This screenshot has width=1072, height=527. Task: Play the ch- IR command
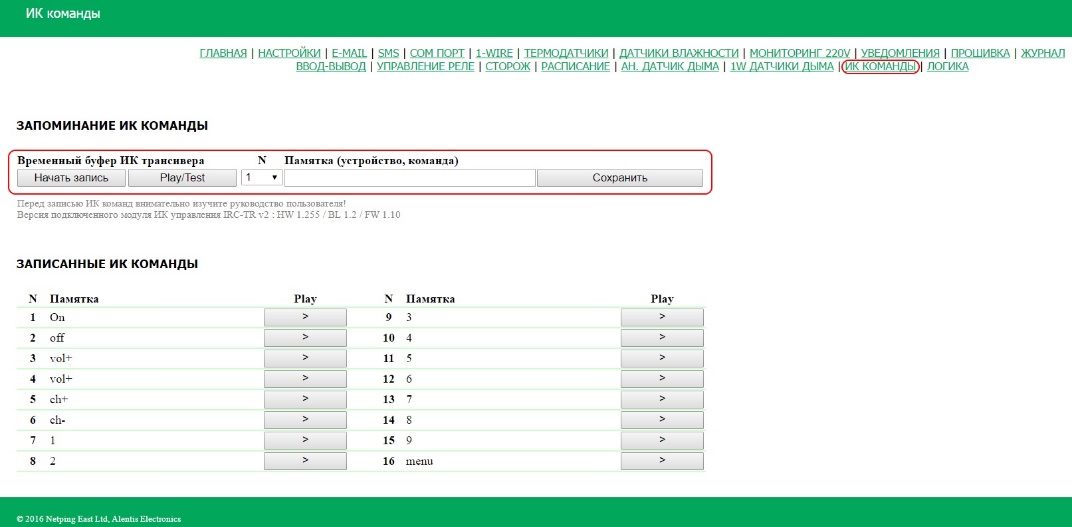tap(305, 420)
